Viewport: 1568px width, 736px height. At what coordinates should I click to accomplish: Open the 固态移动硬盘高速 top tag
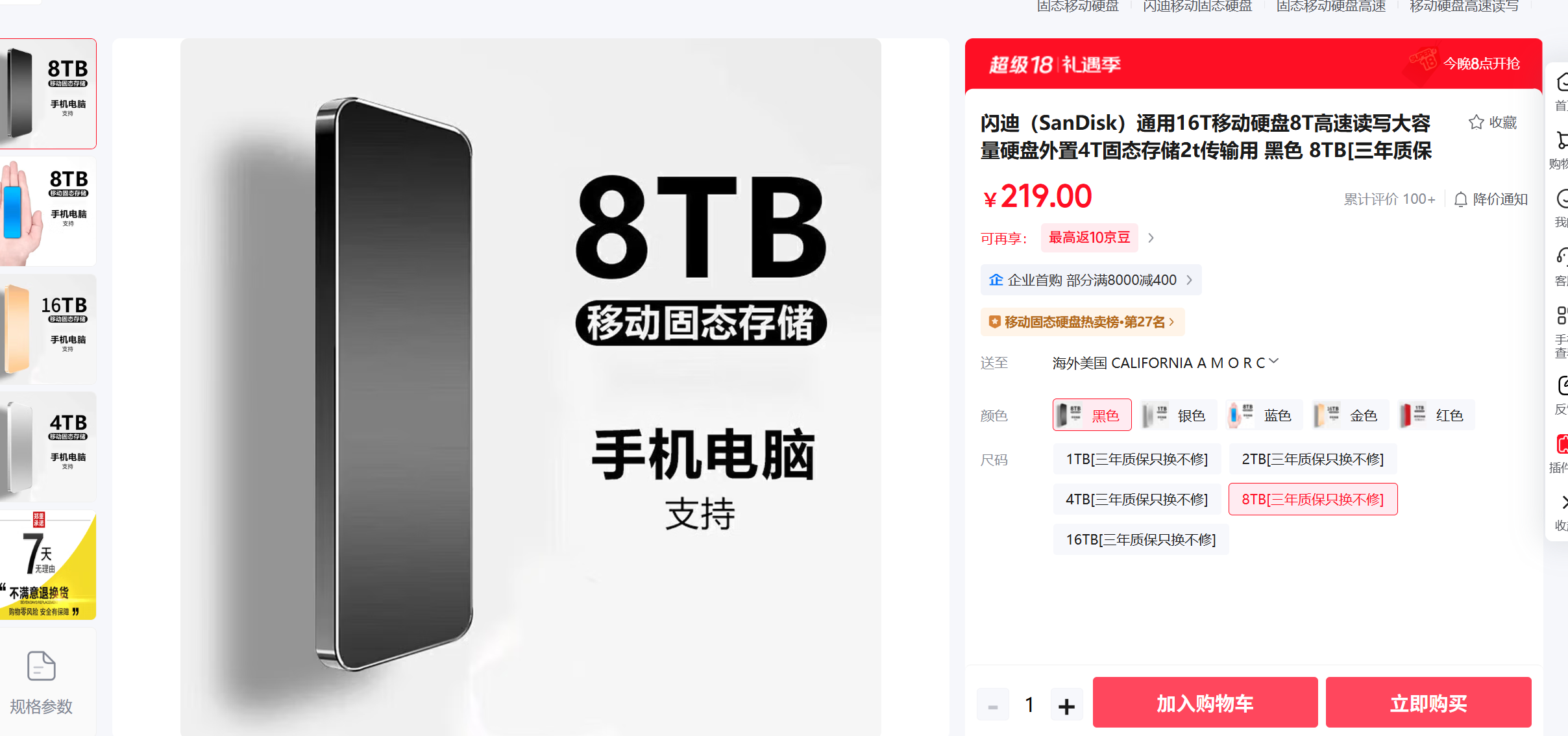[1330, 6]
